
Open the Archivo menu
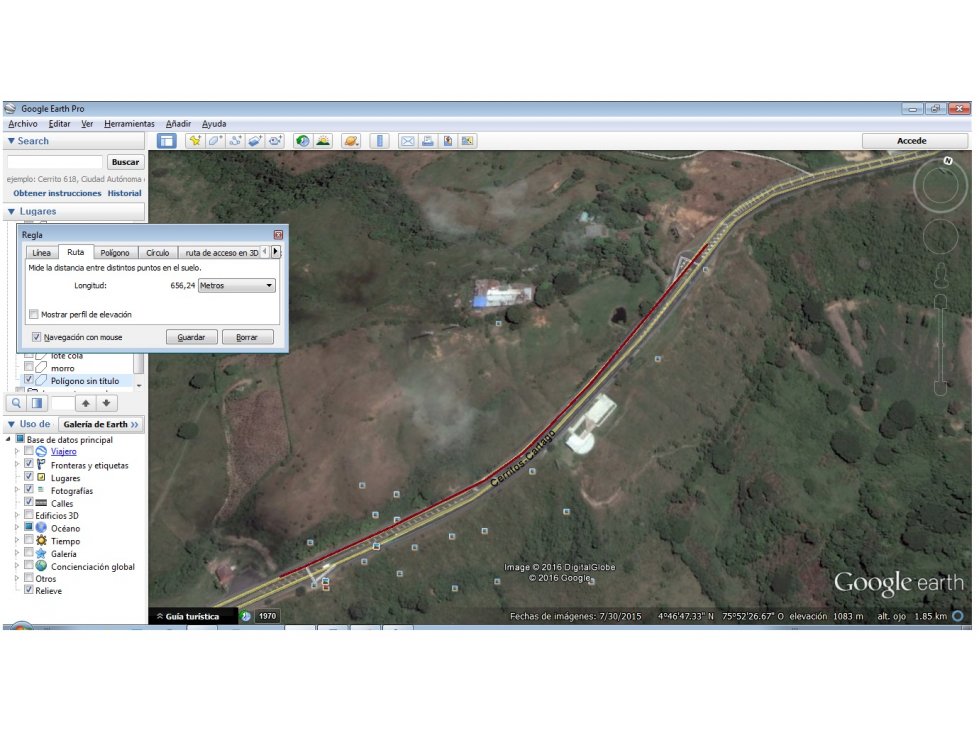click(x=22, y=124)
